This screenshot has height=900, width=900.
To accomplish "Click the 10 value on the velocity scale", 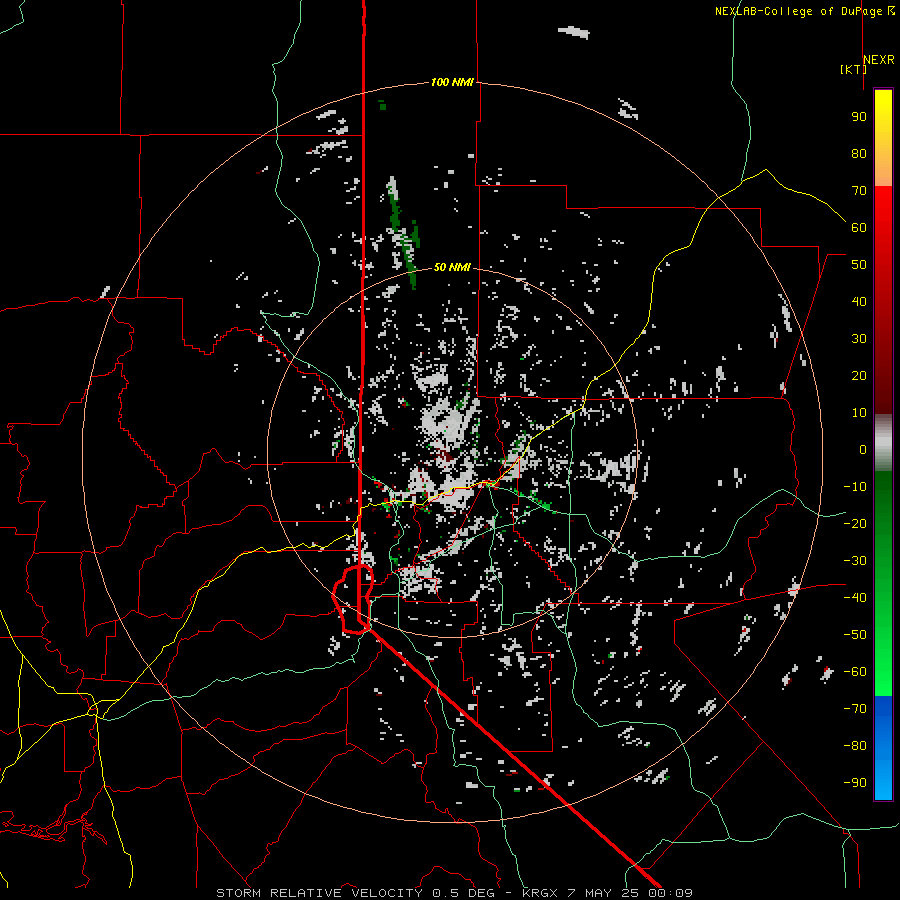I will tap(859, 413).
